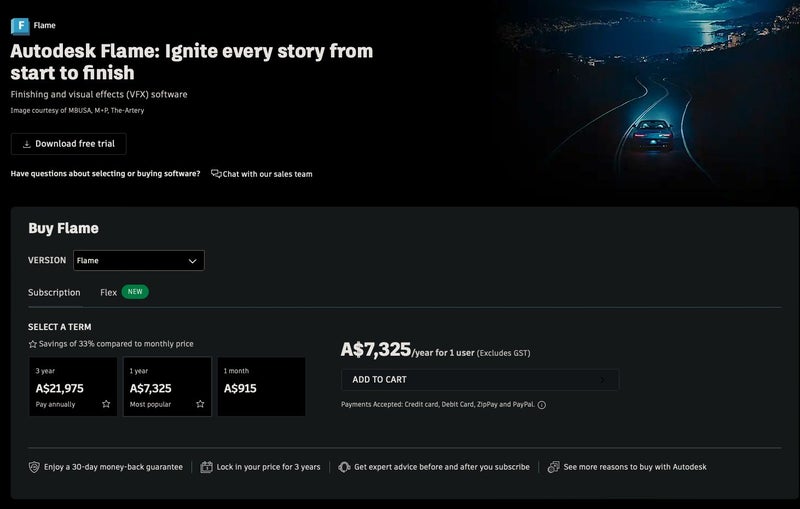This screenshot has width=800, height=509.
Task: Click the chat bubble icon beside sales team
Action: 216,174
